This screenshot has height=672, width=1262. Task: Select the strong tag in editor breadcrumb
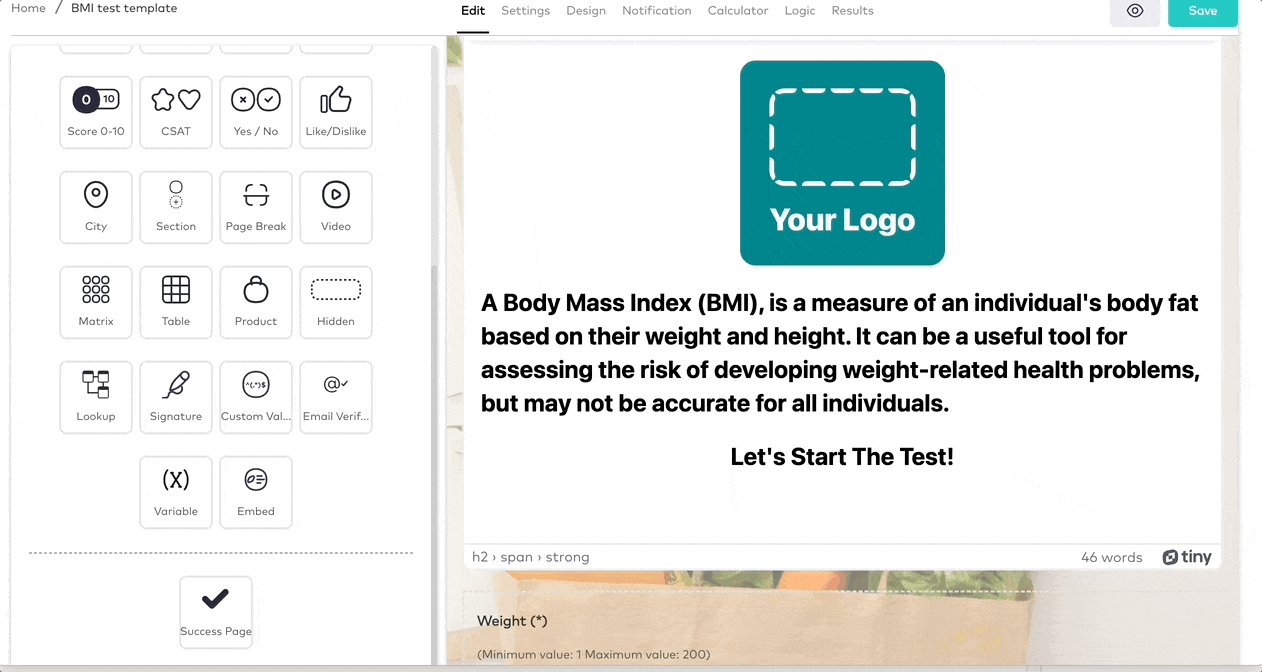569,556
